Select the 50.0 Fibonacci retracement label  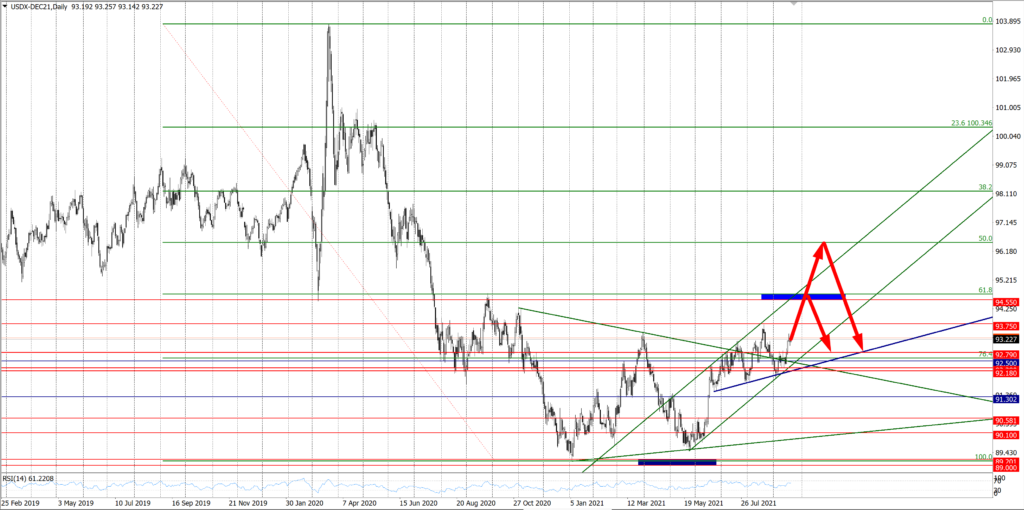tap(984, 239)
